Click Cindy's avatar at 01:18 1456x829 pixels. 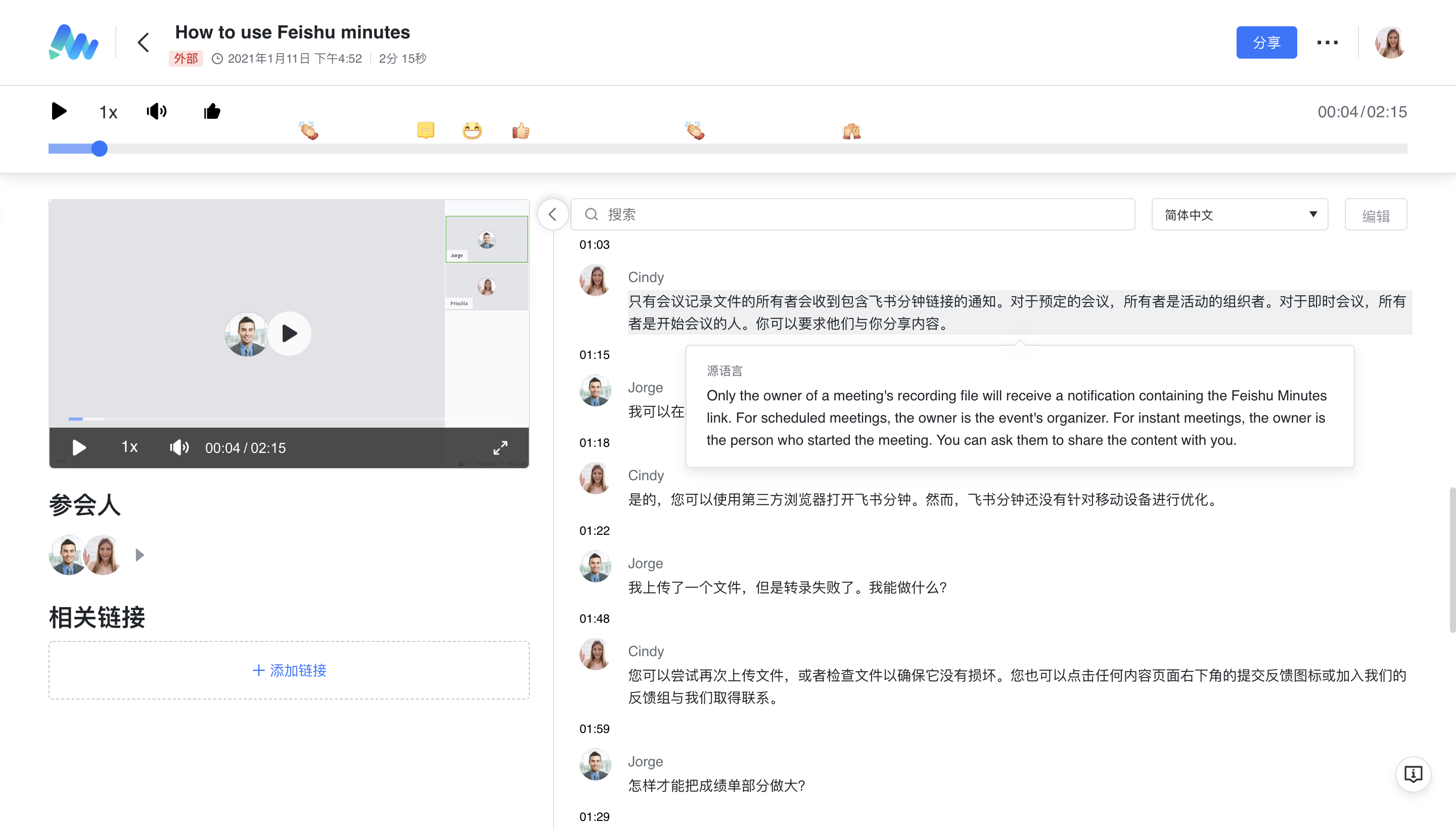(595, 478)
